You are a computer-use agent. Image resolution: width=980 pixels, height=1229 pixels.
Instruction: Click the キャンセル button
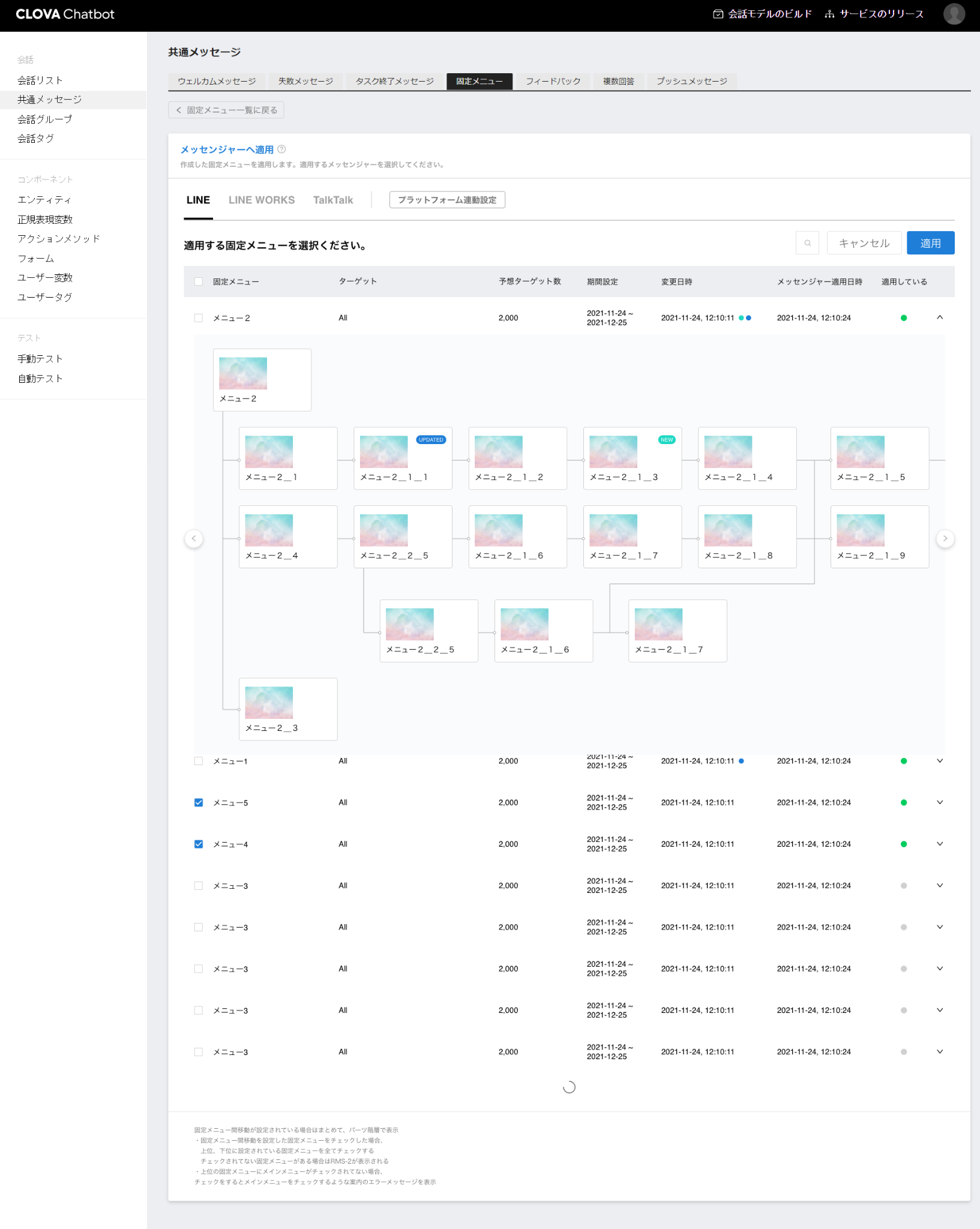pyautogui.click(x=864, y=243)
